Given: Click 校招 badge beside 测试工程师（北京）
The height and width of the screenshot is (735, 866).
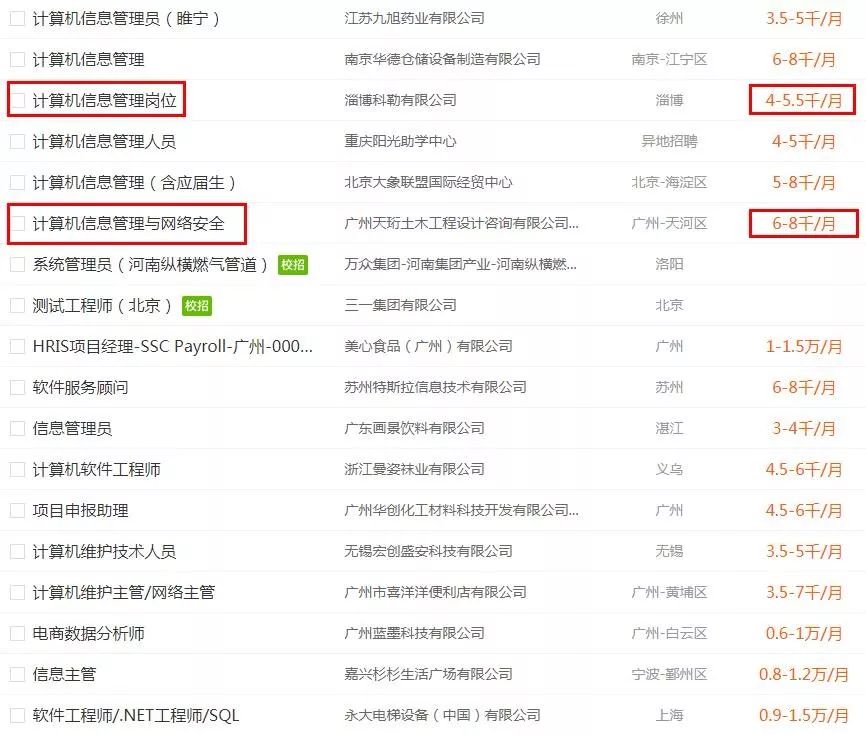Looking at the screenshot, I should pos(197,305).
